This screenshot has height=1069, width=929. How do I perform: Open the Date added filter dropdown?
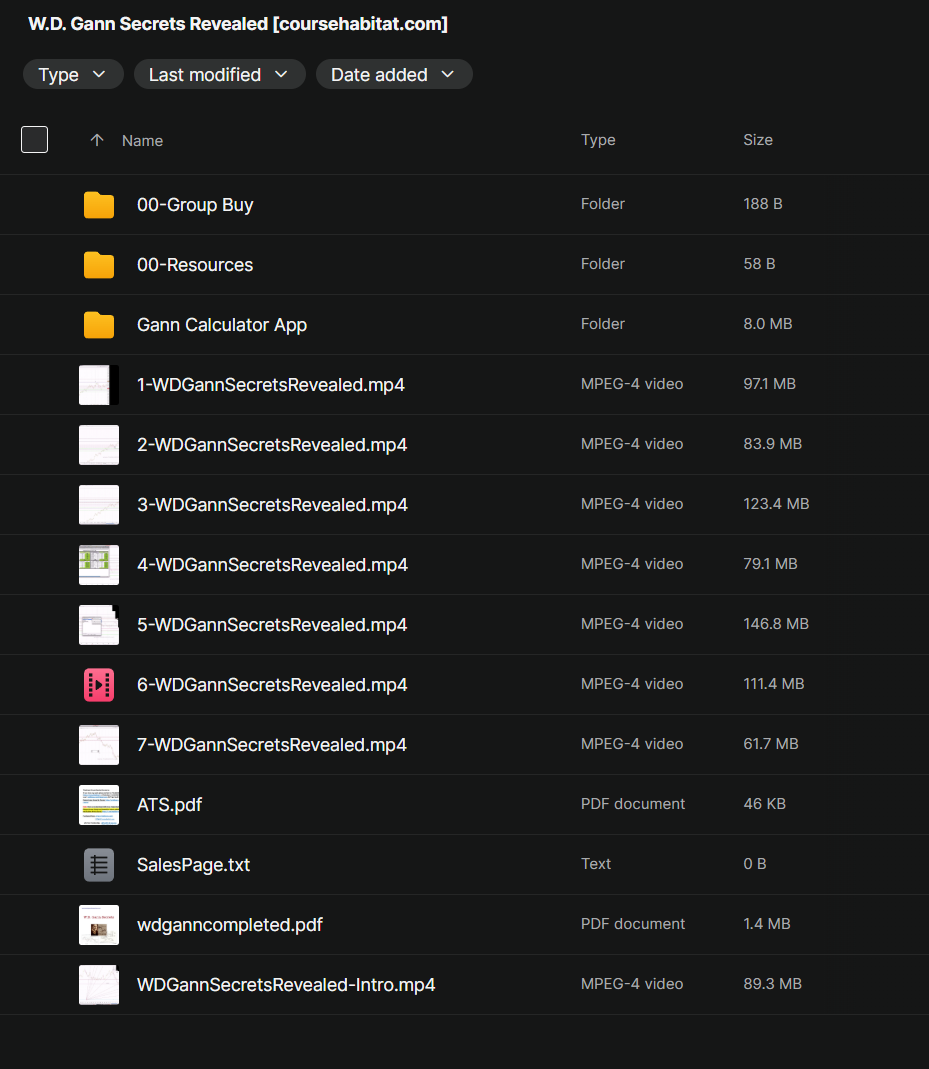(394, 75)
